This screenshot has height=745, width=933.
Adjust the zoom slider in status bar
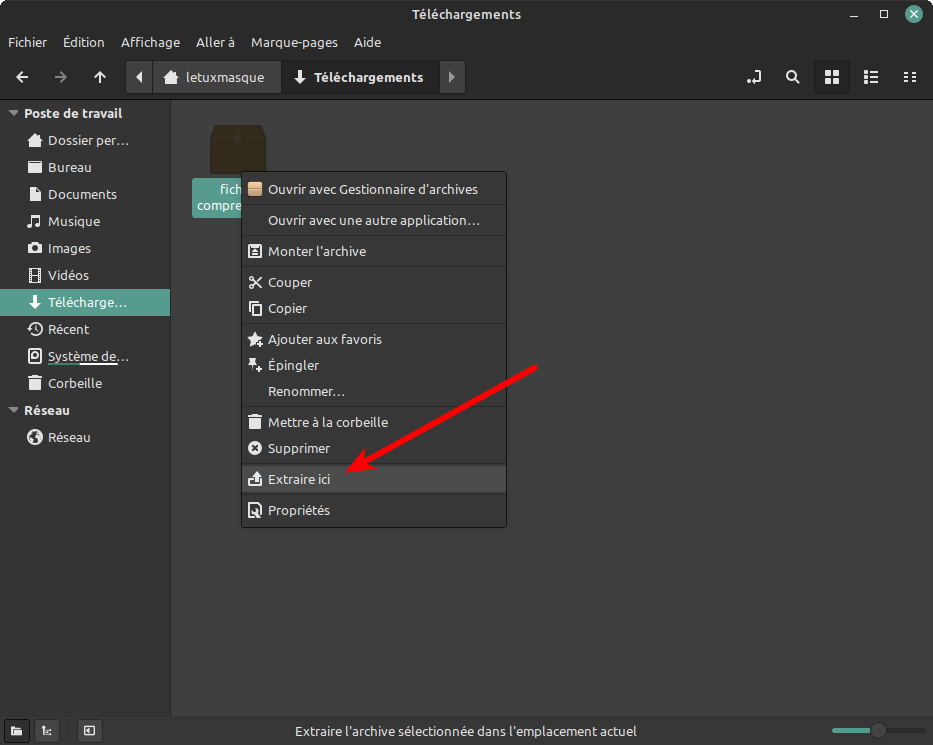pos(878,730)
